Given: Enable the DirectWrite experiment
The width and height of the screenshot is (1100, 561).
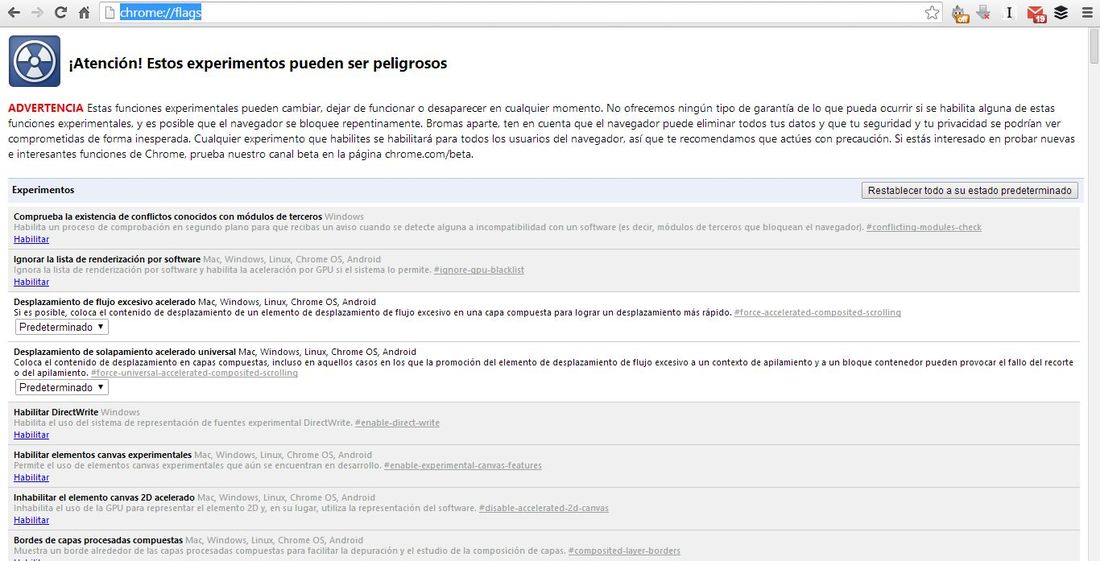Looking at the screenshot, I should tap(32, 435).
